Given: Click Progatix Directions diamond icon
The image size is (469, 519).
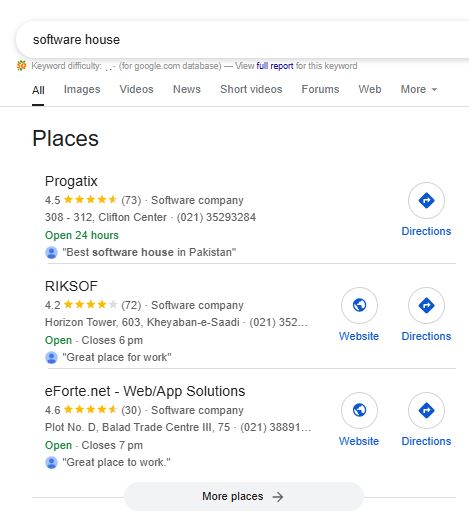Looking at the screenshot, I should (426, 200).
